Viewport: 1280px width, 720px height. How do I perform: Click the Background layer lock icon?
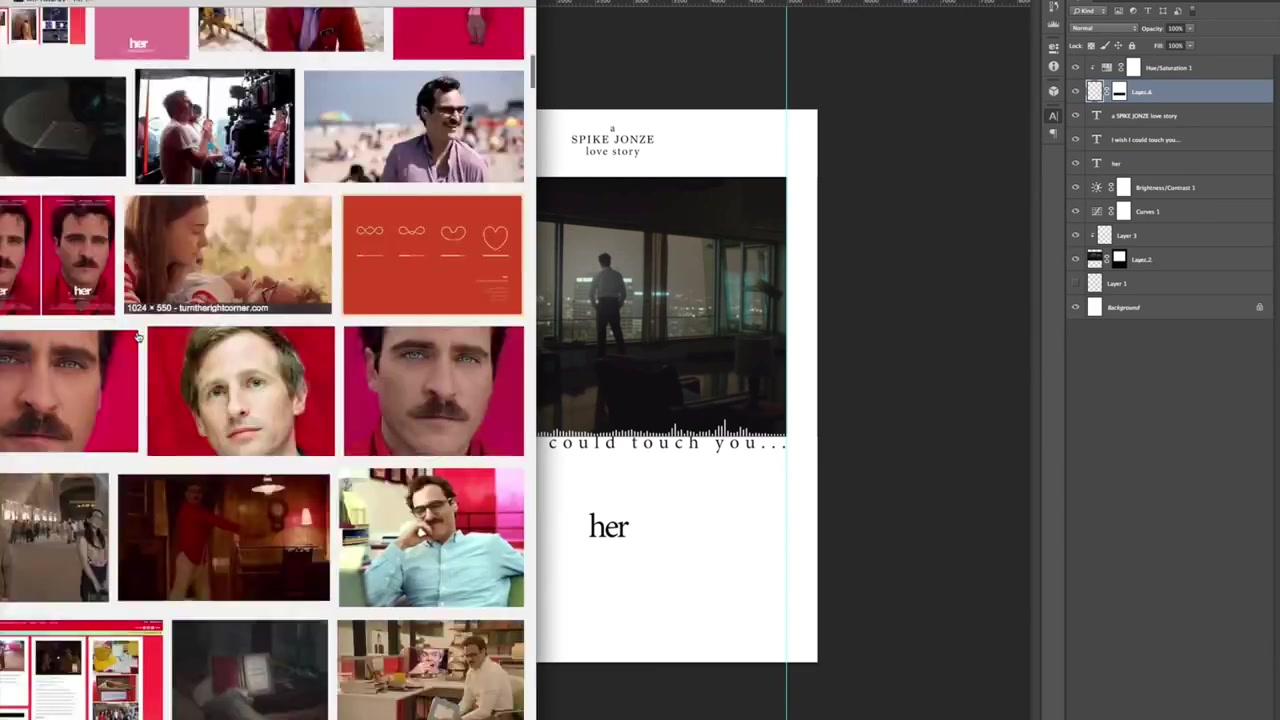tap(1259, 307)
